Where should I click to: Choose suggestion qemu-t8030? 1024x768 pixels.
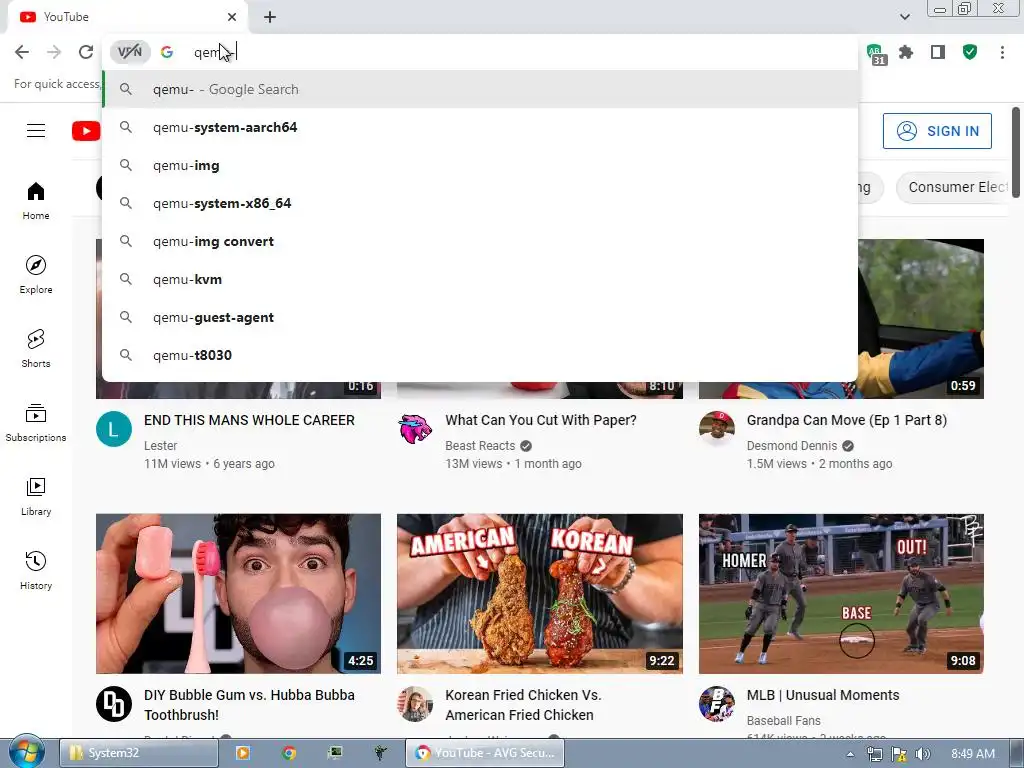[480, 355]
